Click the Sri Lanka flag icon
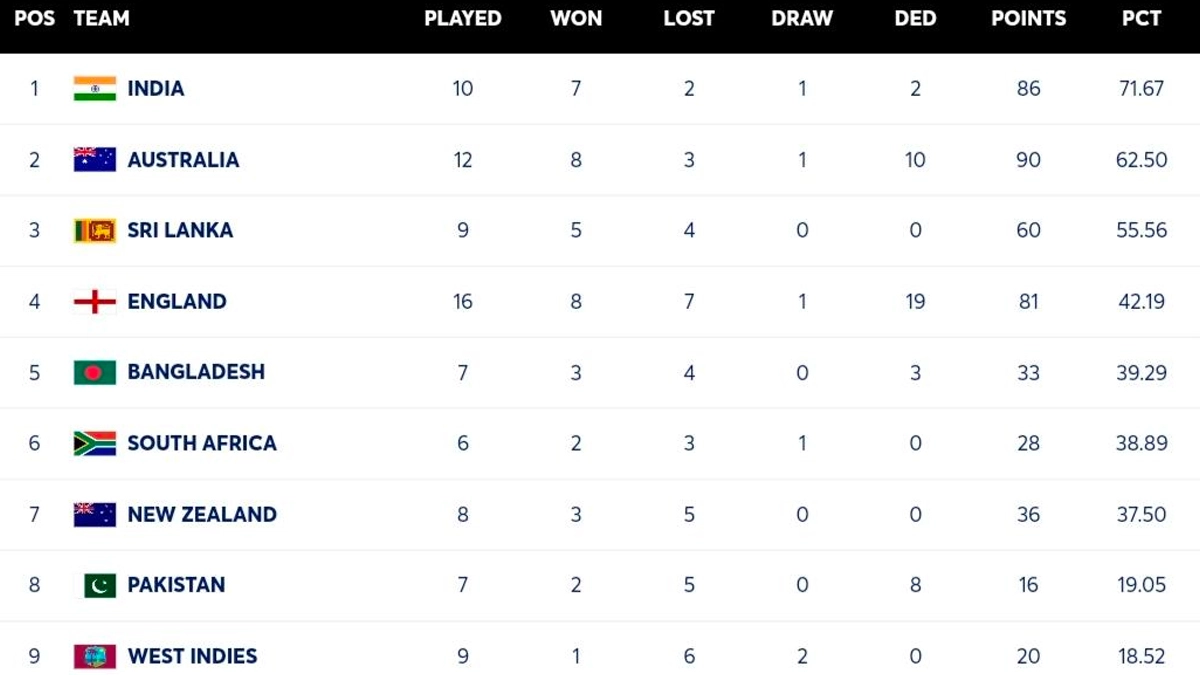This screenshot has height=675, width=1200. pos(95,230)
